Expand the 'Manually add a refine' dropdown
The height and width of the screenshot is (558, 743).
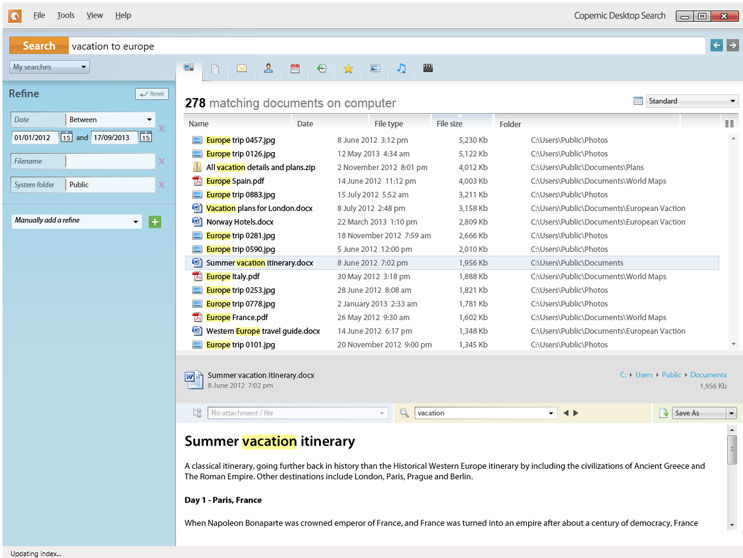coord(77,221)
